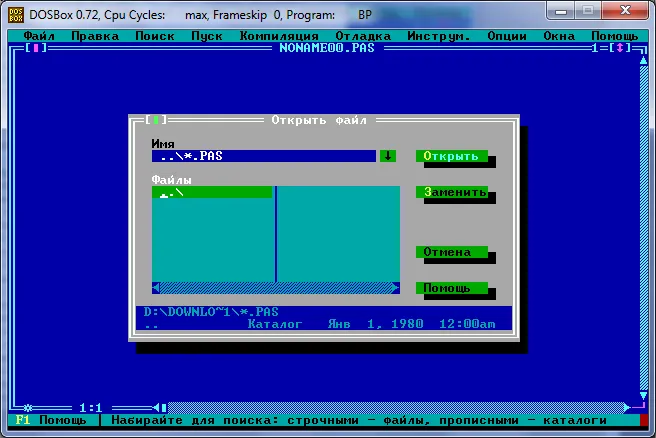Click the Файлы label
This screenshot has width=656, height=438.
[172, 180]
